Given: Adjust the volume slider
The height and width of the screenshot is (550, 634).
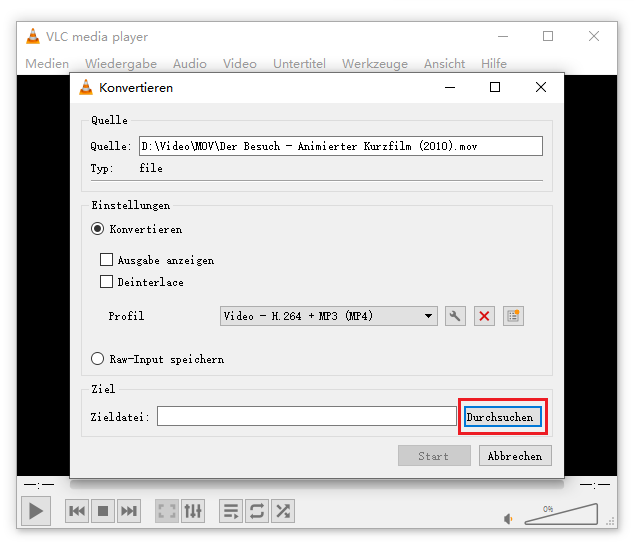Looking at the screenshot, I should click(561, 514).
